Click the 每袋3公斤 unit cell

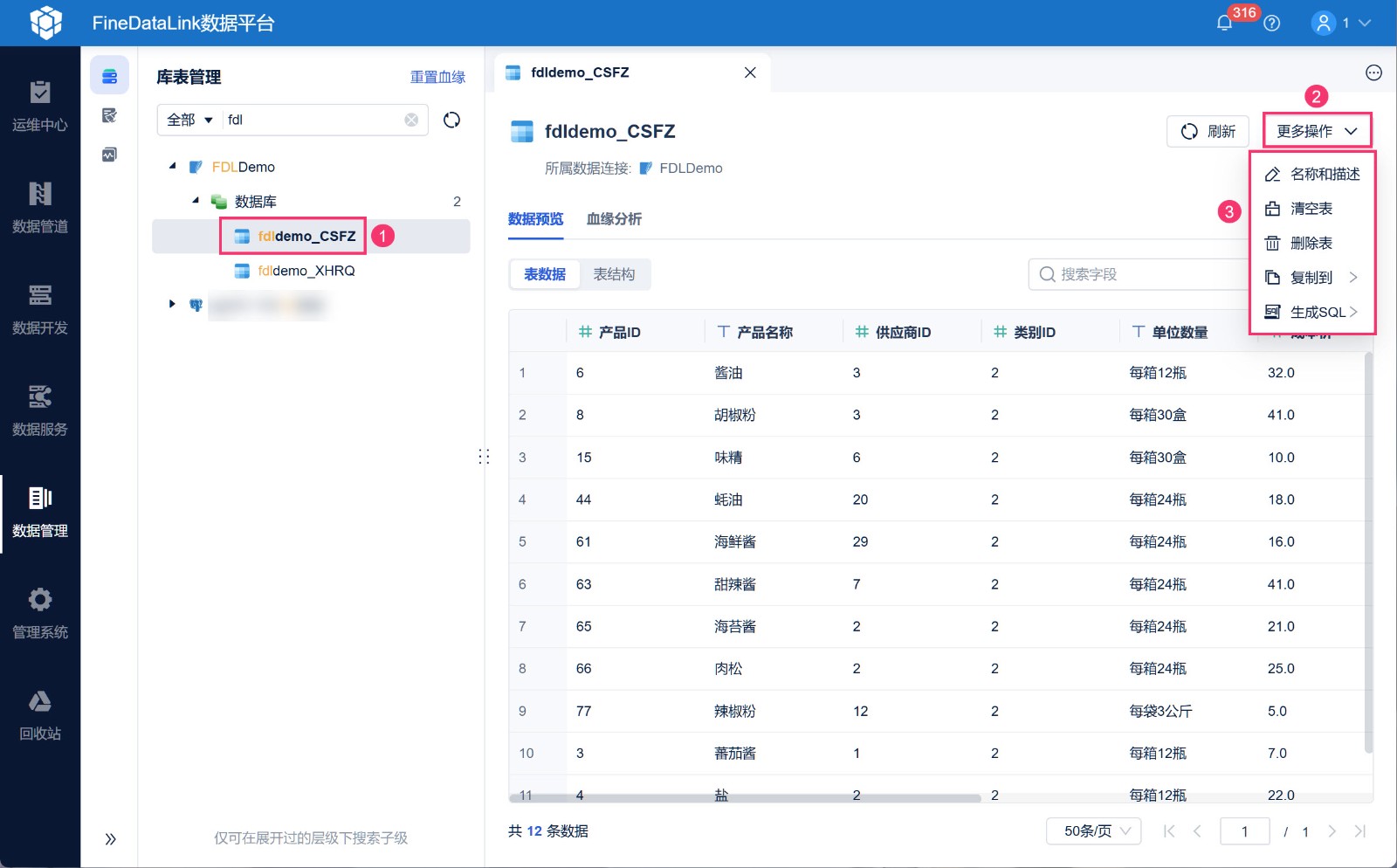(1160, 711)
